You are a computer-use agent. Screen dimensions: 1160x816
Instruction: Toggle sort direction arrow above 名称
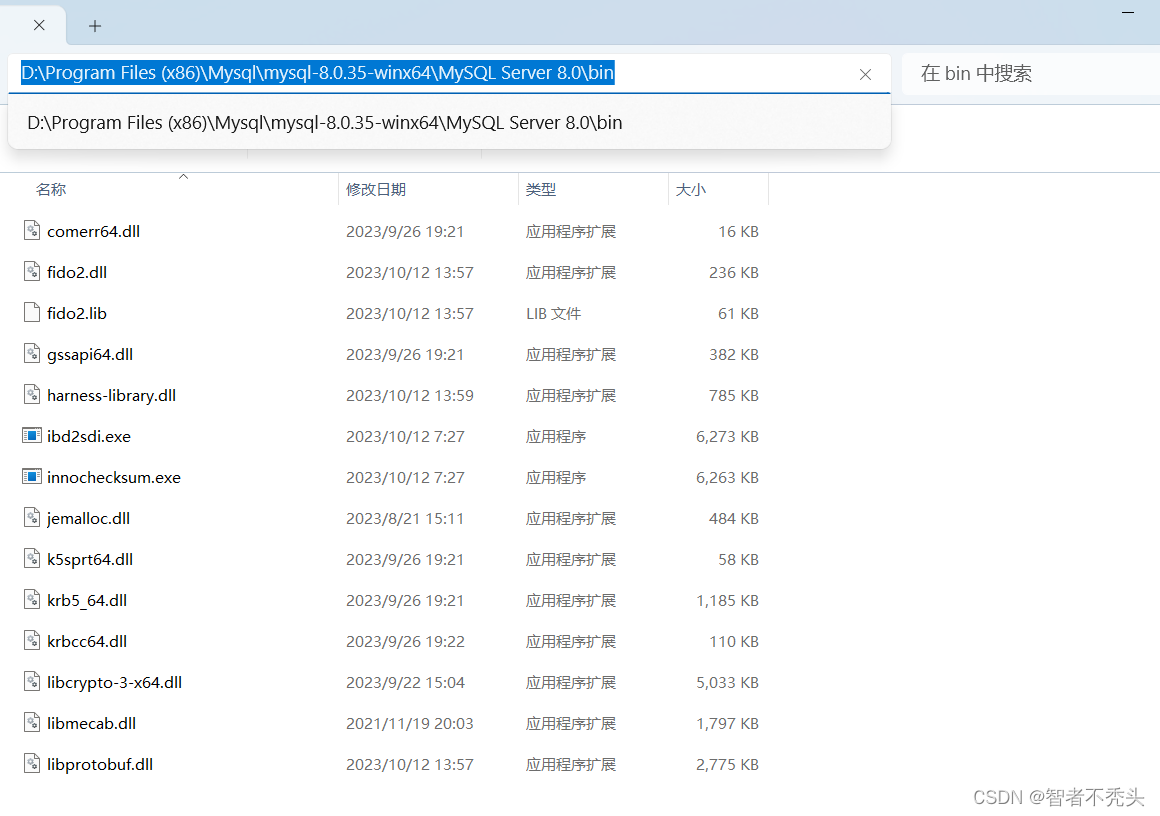pos(183,176)
